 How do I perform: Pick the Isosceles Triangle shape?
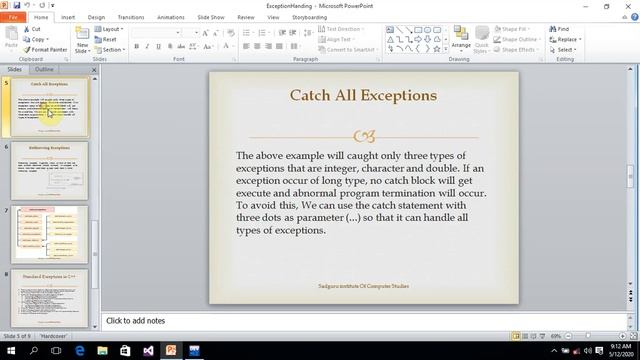click(x=390, y=40)
